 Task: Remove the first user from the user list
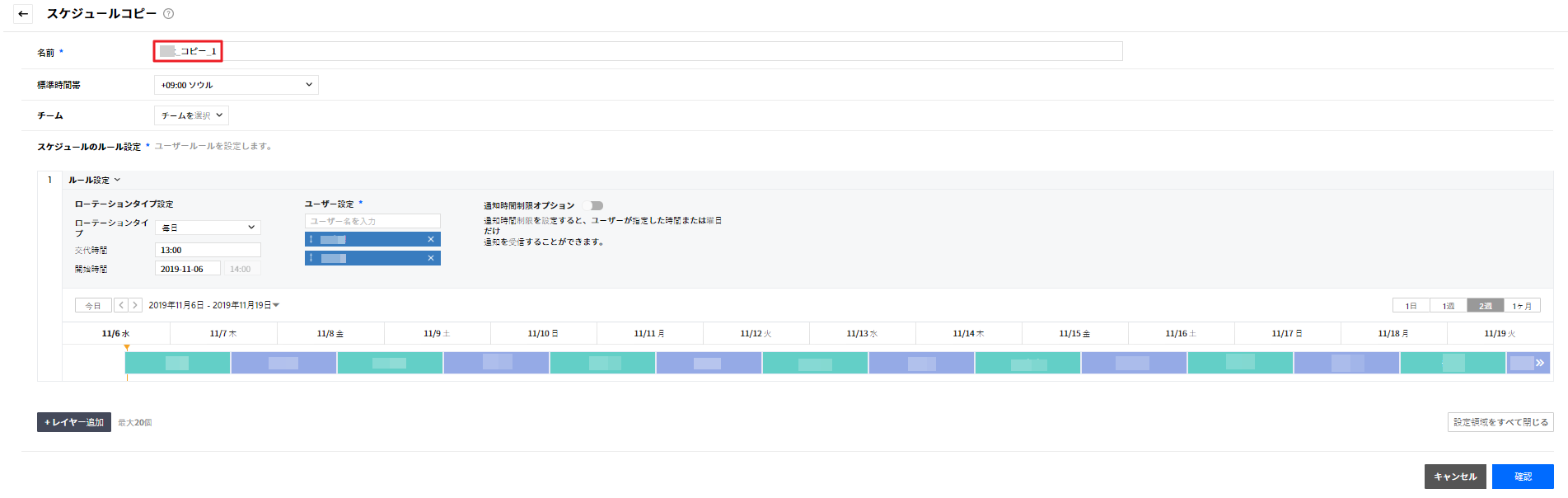430,239
